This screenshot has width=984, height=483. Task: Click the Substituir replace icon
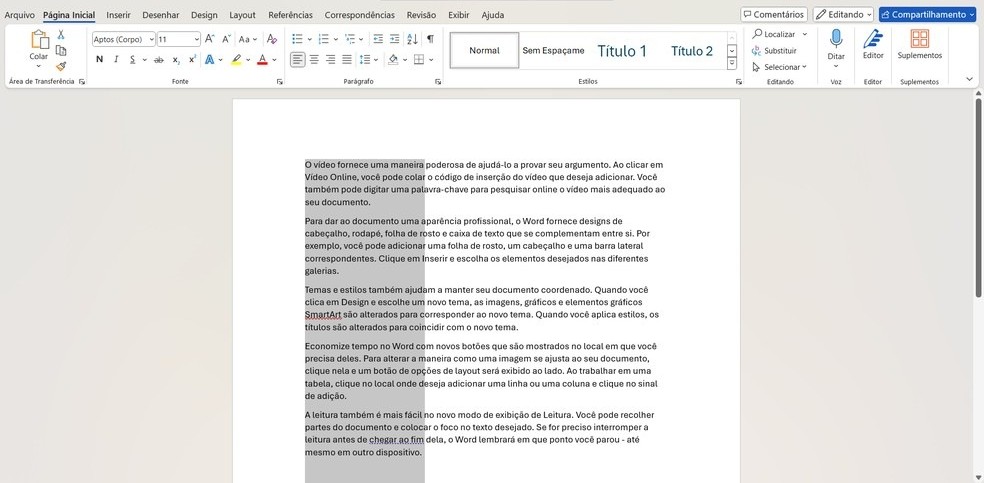click(x=757, y=50)
